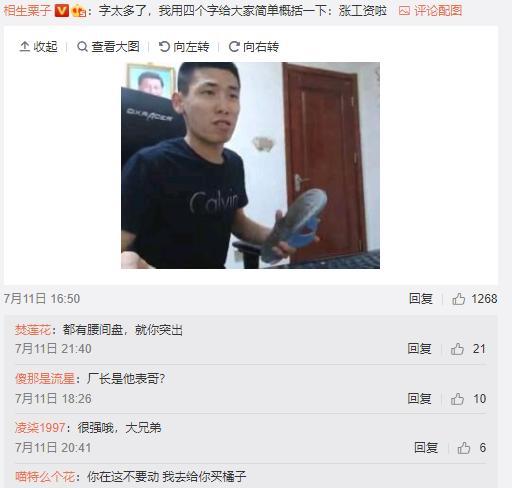Open user profile 凌柒1997

[x=40, y=428]
